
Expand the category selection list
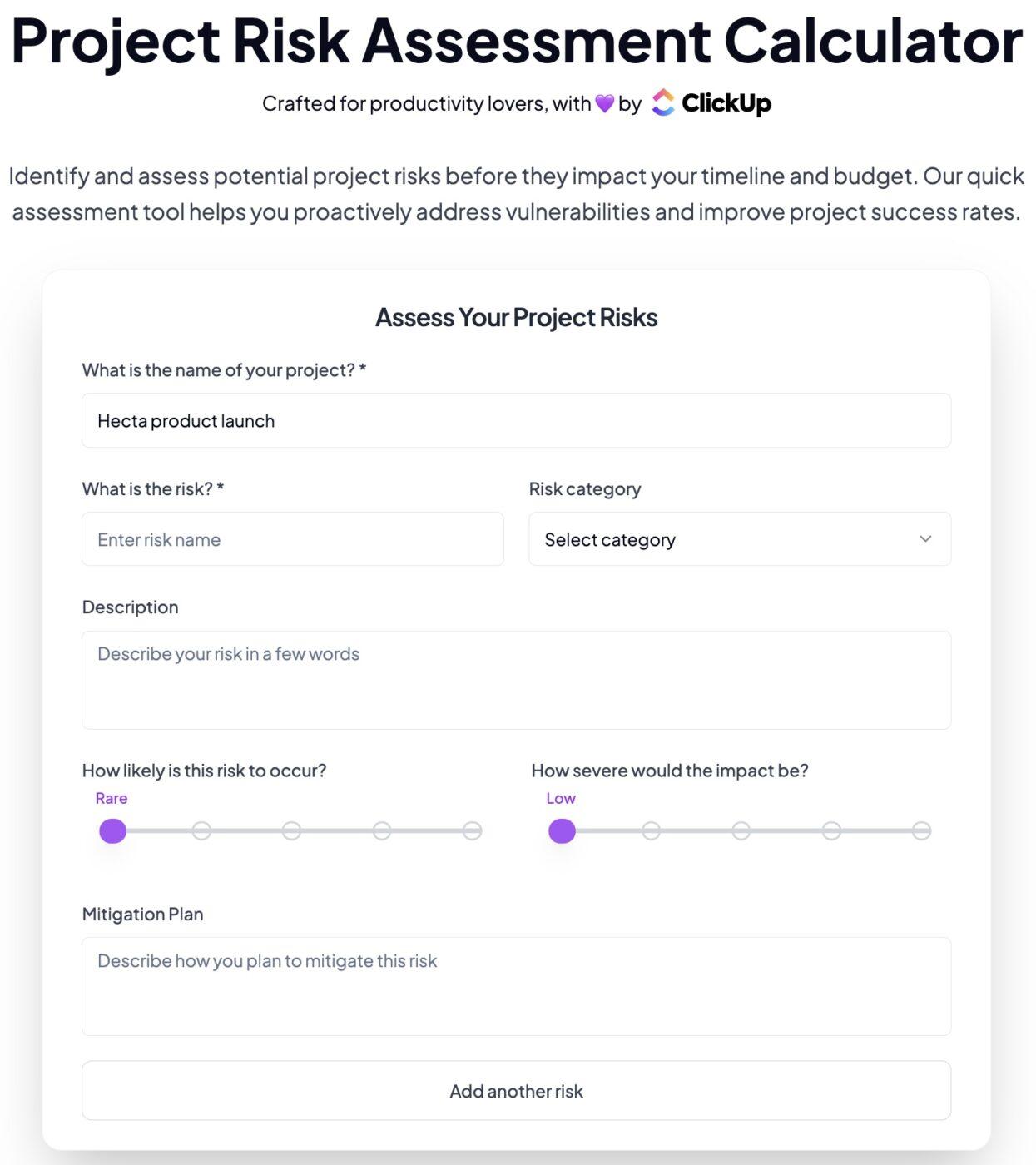tap(739, 539)
